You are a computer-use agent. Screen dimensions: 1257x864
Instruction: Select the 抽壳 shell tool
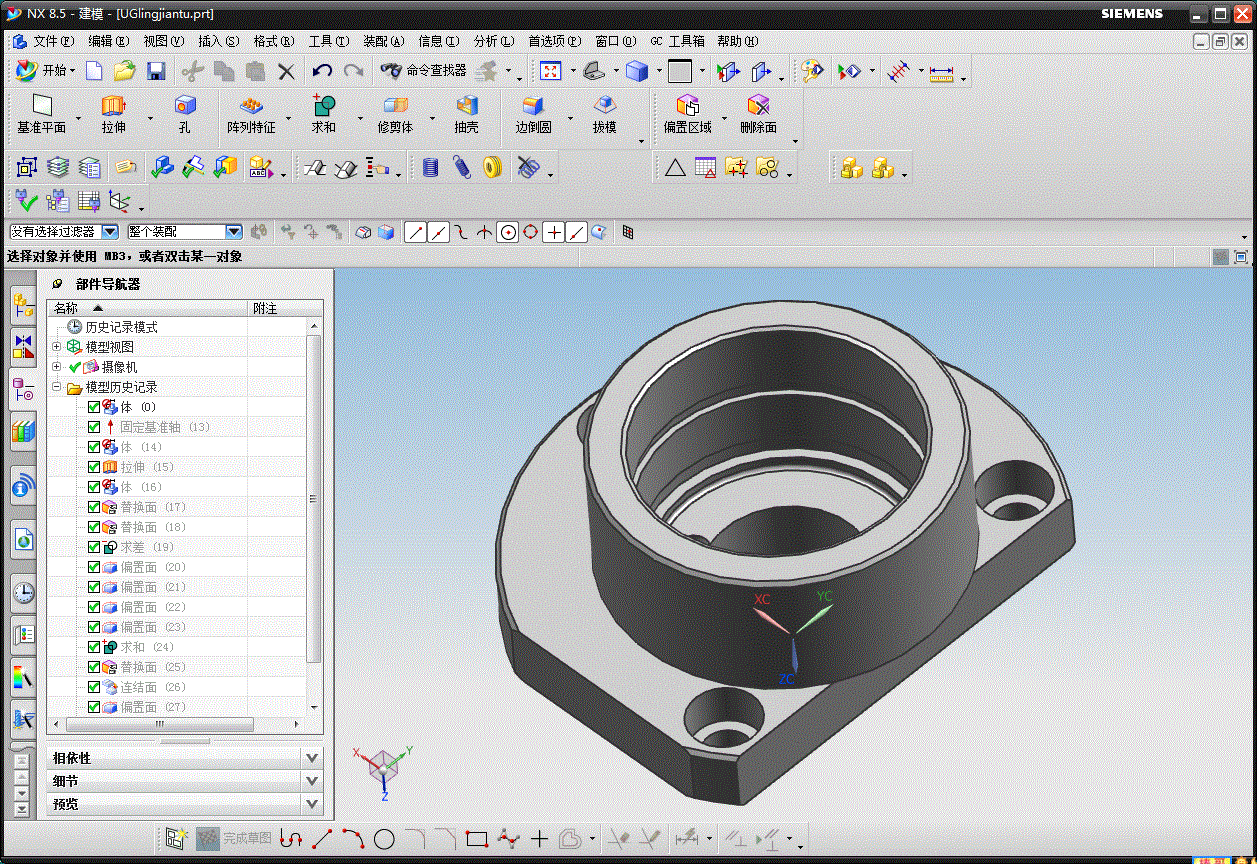pyautogui.click(x=466, y=115)
